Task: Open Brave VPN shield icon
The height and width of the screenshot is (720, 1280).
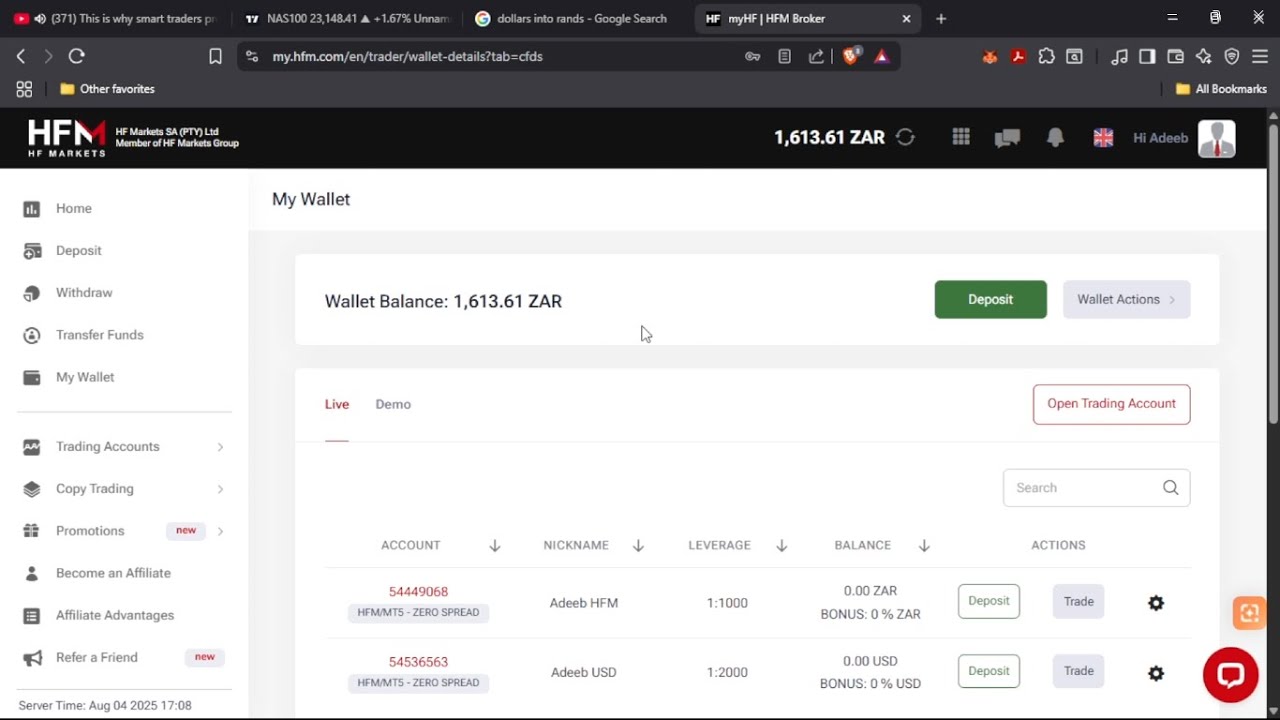Action: coord(1232,57)
